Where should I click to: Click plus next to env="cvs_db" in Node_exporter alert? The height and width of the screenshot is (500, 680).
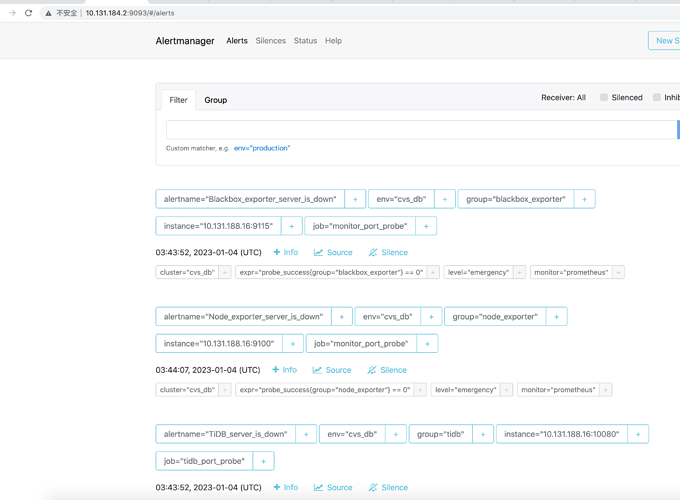tap(431, 317)
